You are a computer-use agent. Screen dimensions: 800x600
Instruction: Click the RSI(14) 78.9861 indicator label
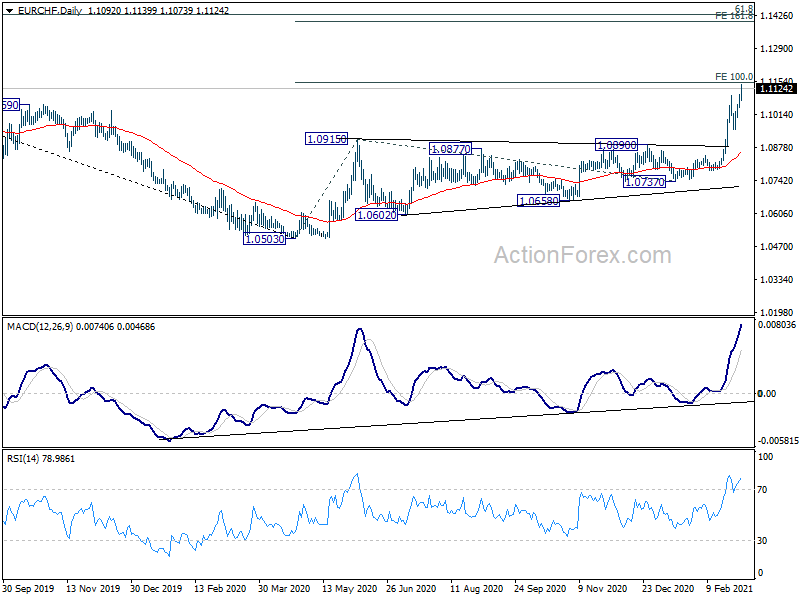tap(40, 459)
